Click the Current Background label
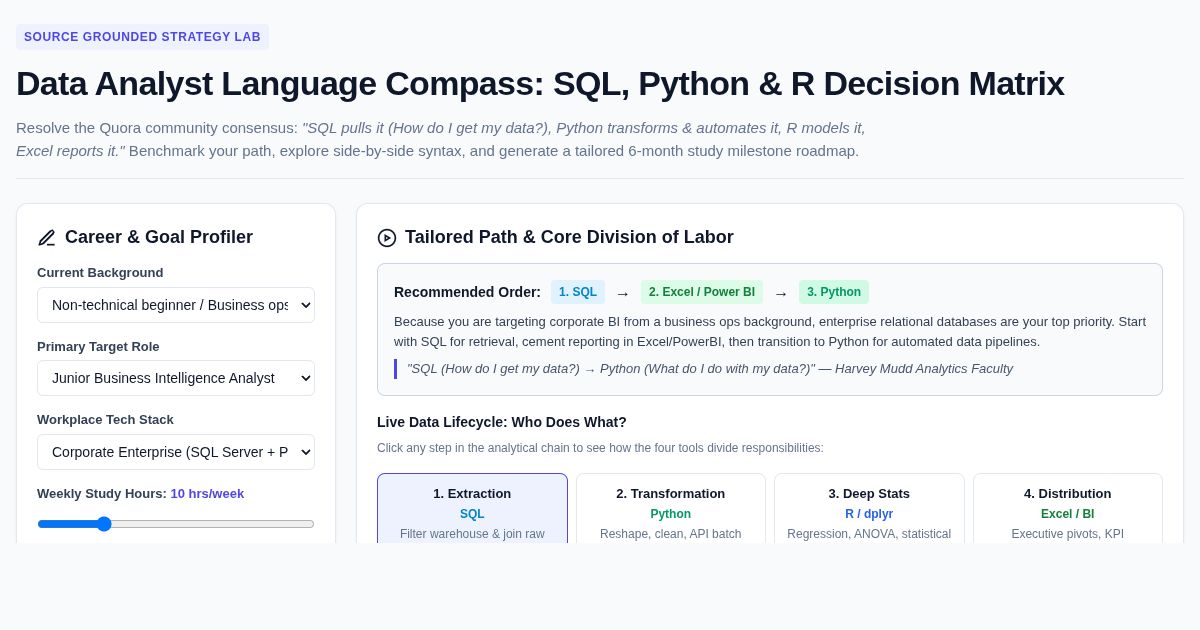 click(100, 272)
